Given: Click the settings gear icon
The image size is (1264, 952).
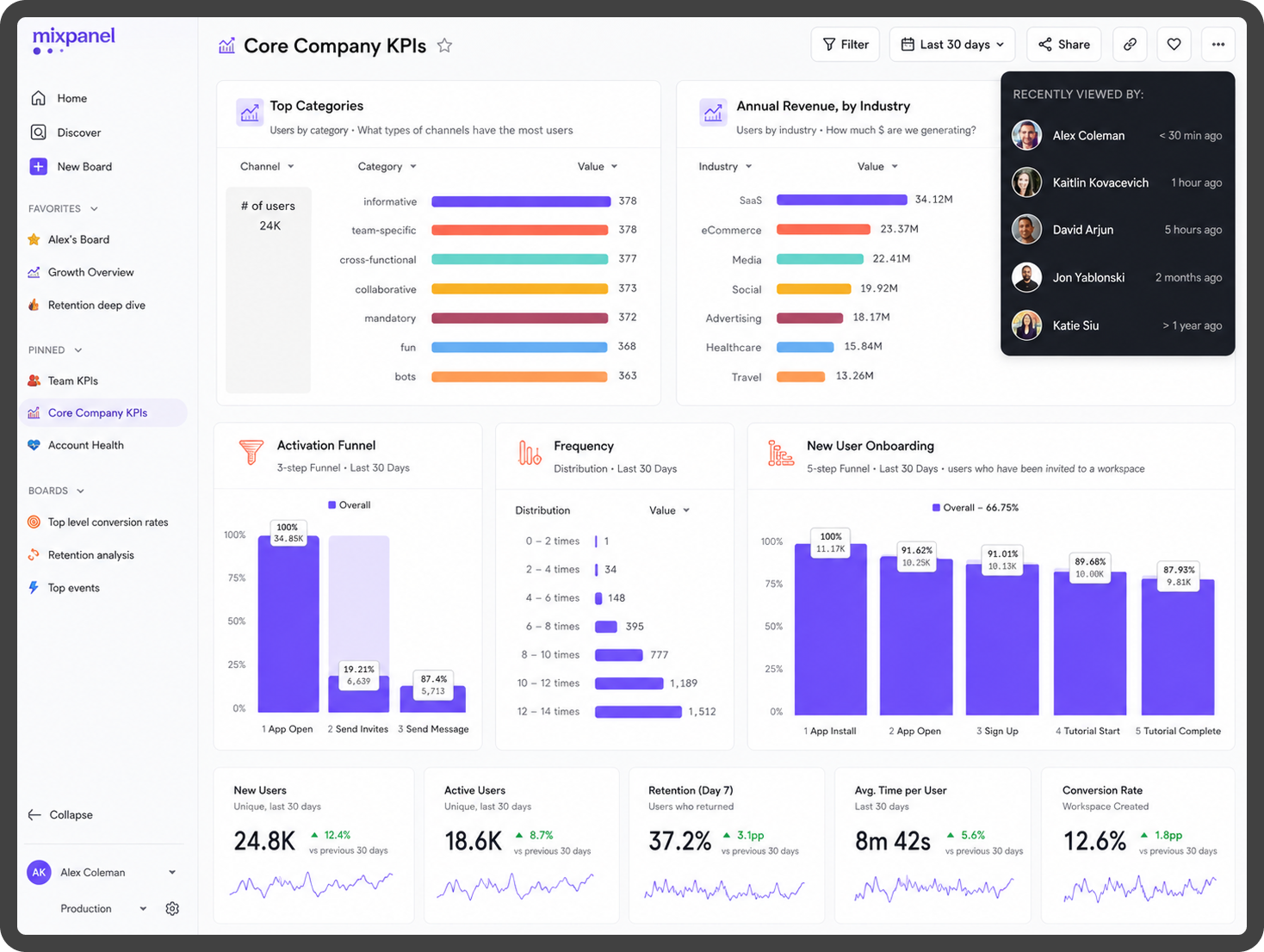Looking at the screenshot, I should pyautogui.click(x=172, y=909).
